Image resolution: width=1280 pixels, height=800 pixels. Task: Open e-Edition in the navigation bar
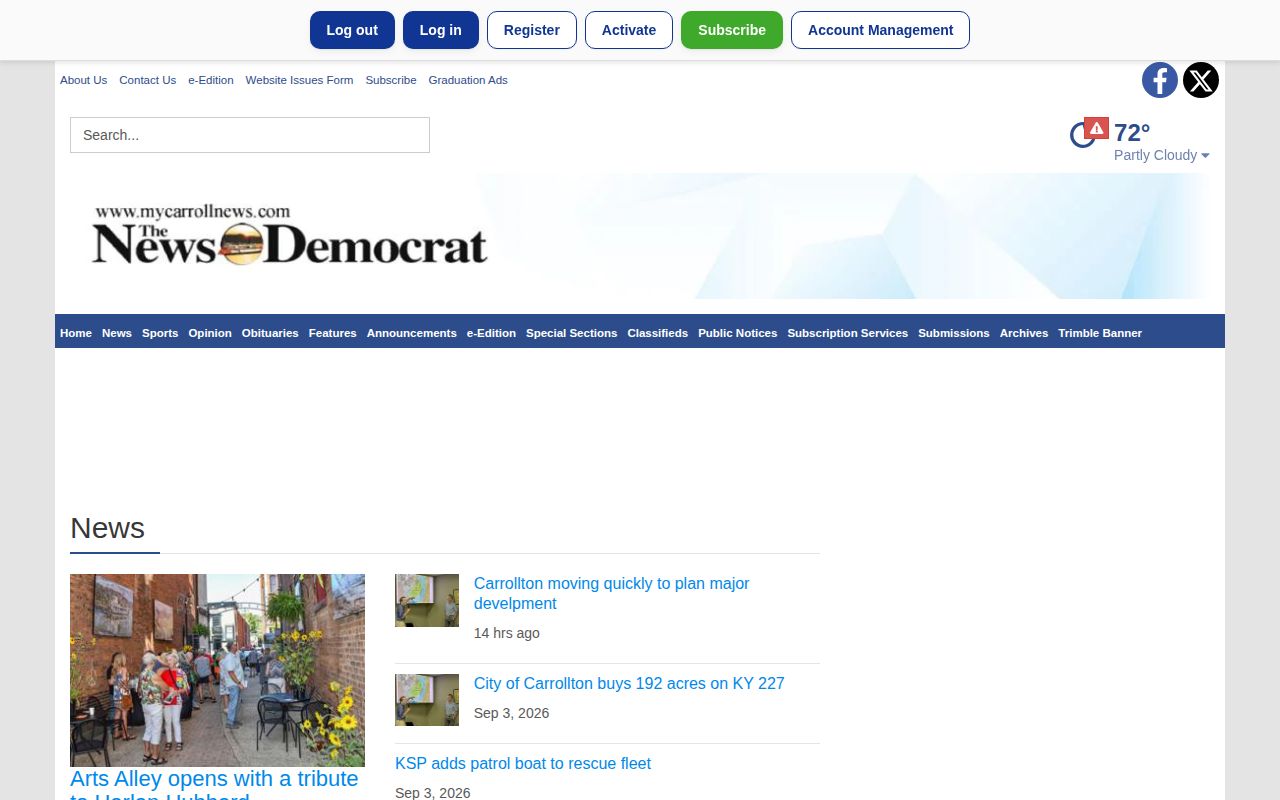click(491, 333)
